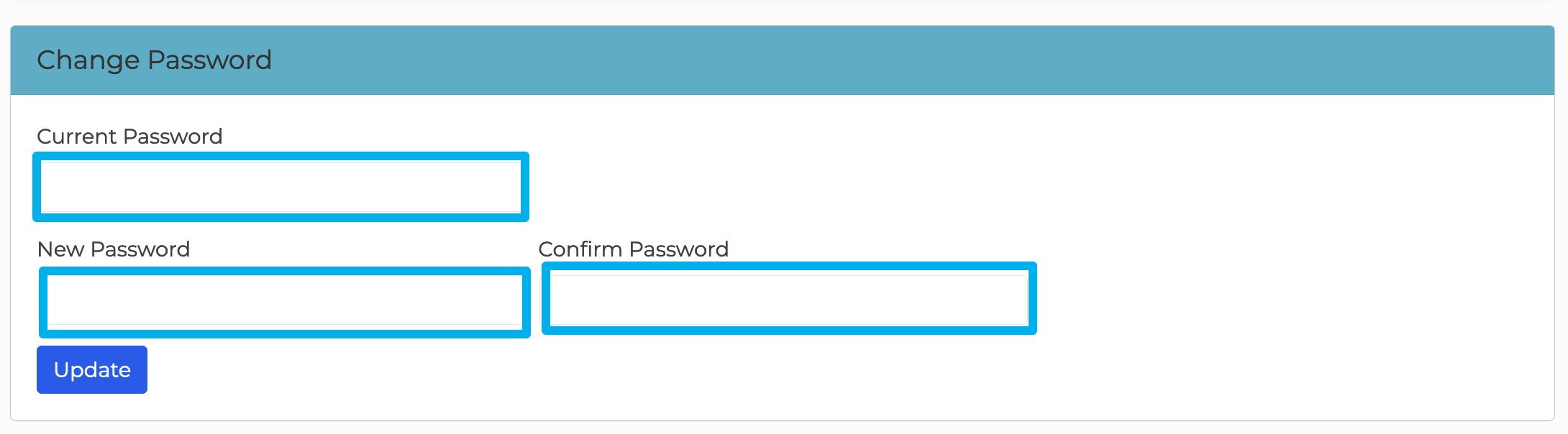Click the Change Password header bar

point(784,60)
